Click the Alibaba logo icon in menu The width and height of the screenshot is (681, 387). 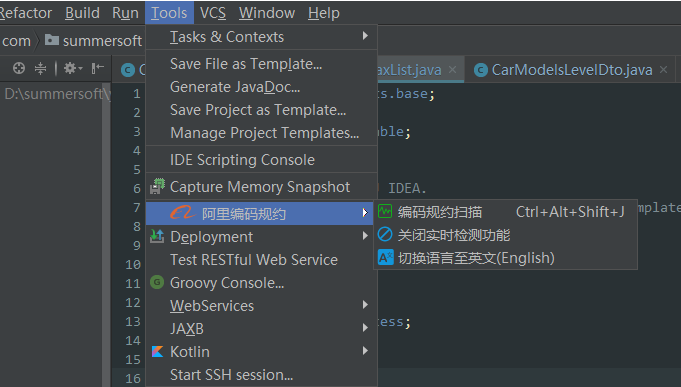click(183, 213)
